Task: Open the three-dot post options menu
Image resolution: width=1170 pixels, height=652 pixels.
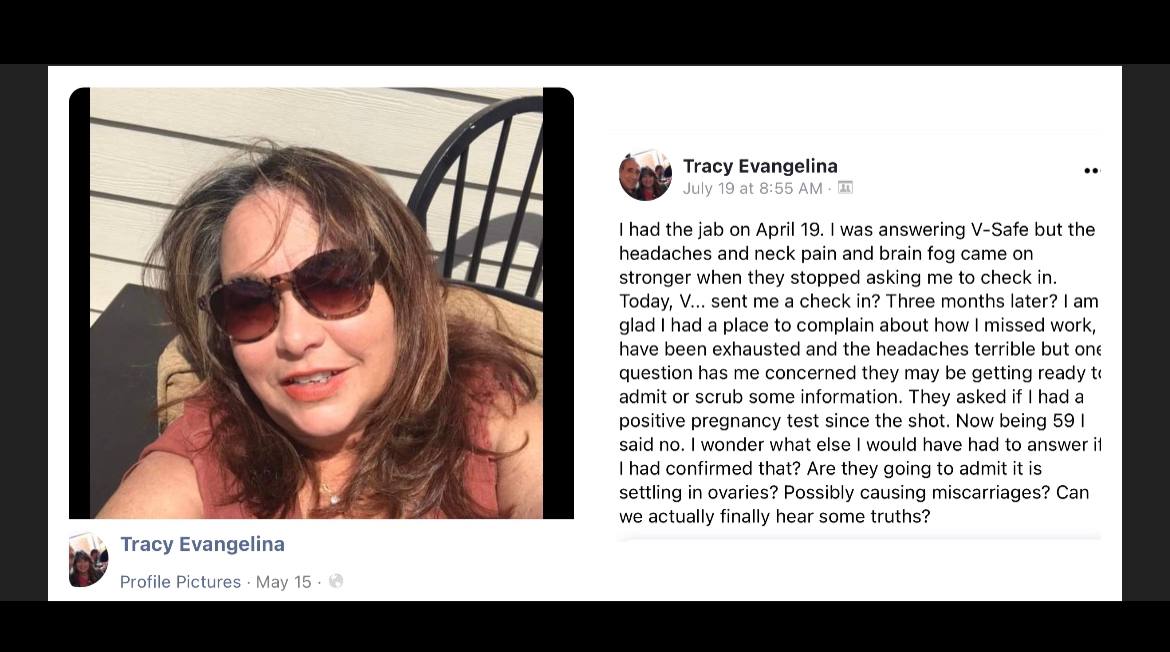Action: 1091,171
